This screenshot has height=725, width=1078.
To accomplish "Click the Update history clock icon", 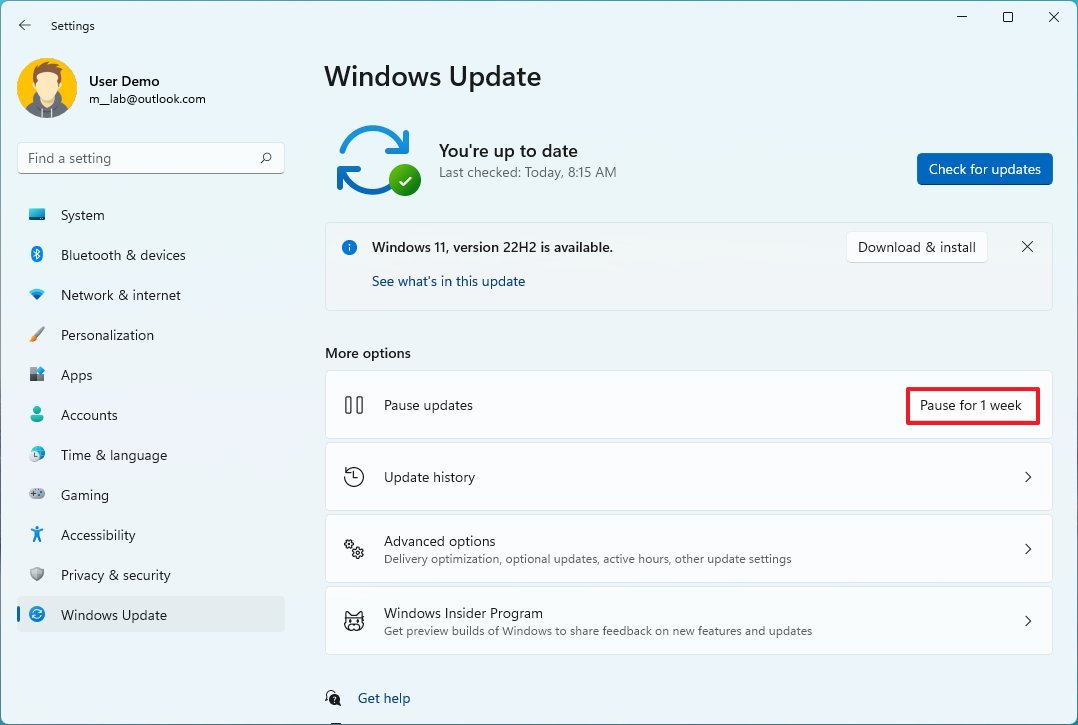I will (354, 477).
